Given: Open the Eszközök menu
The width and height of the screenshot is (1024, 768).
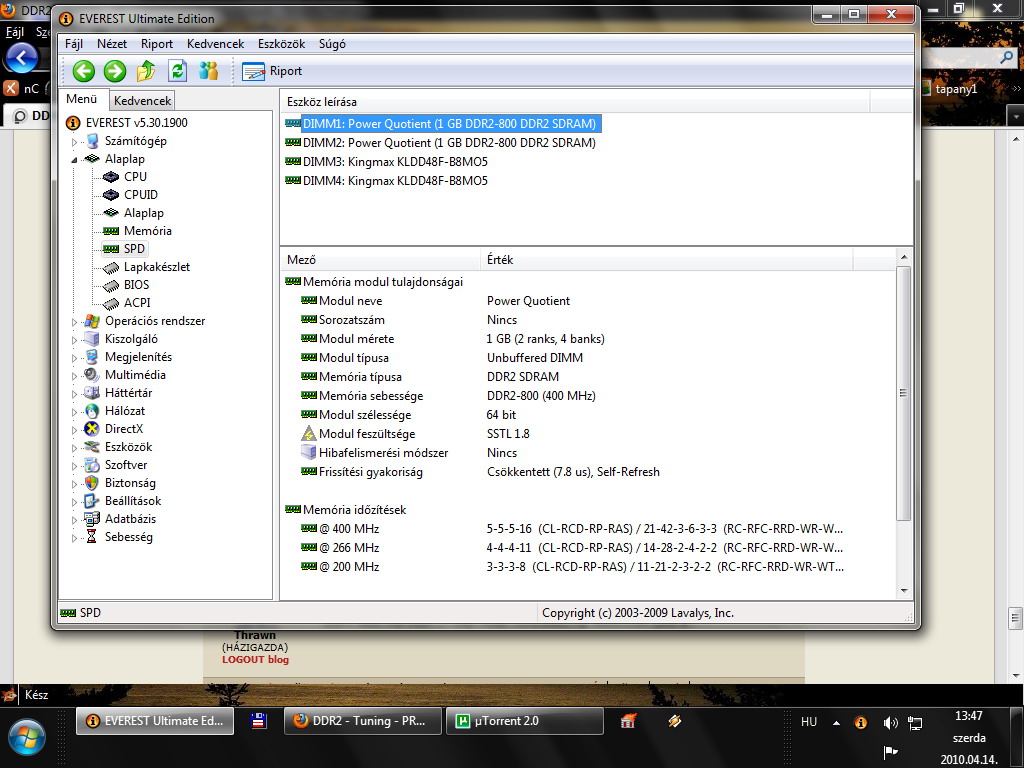Looking at the screenshot, I should click(281, 44).
